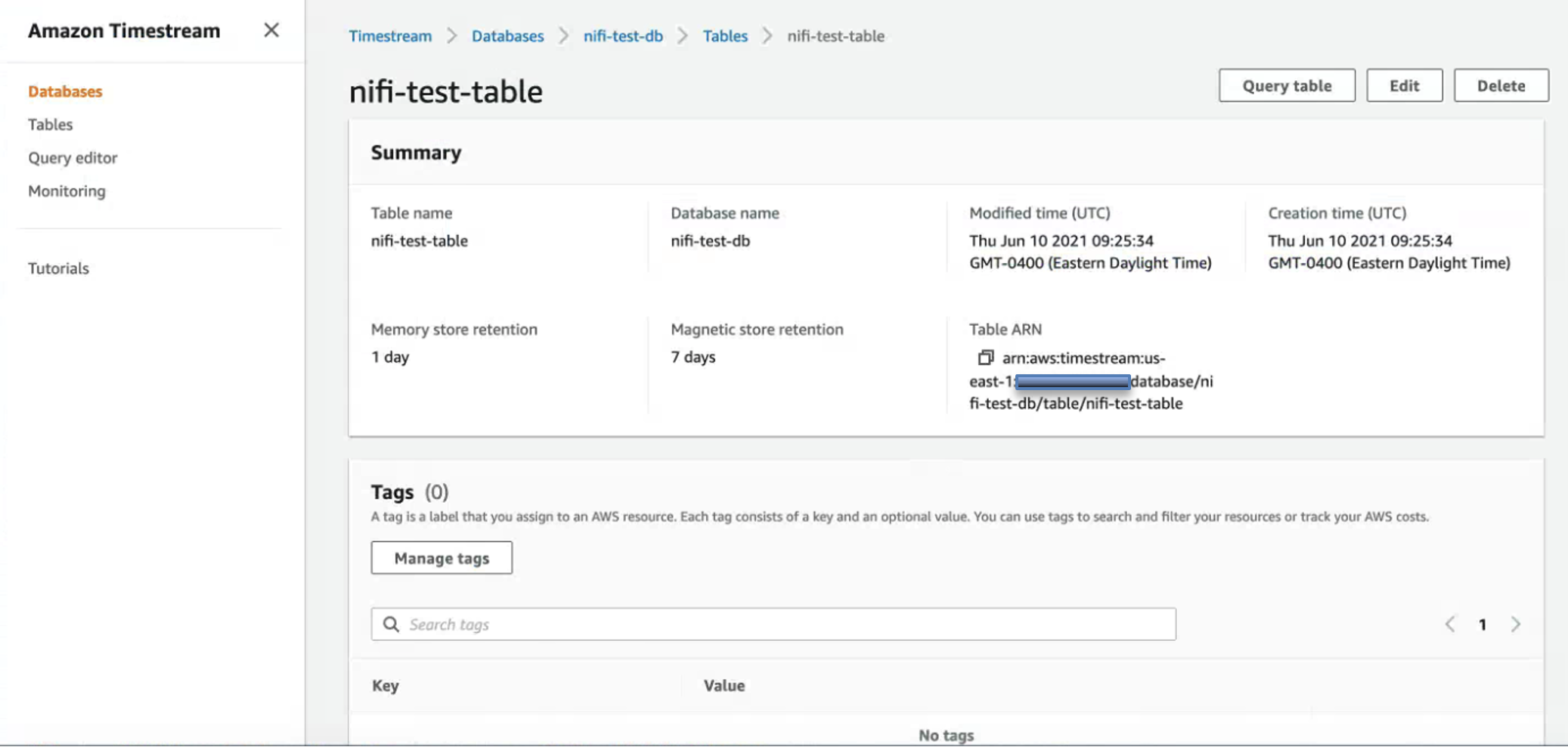
Task: Copy the Table ARN to clipboard
Action: (x=985, y=358)
